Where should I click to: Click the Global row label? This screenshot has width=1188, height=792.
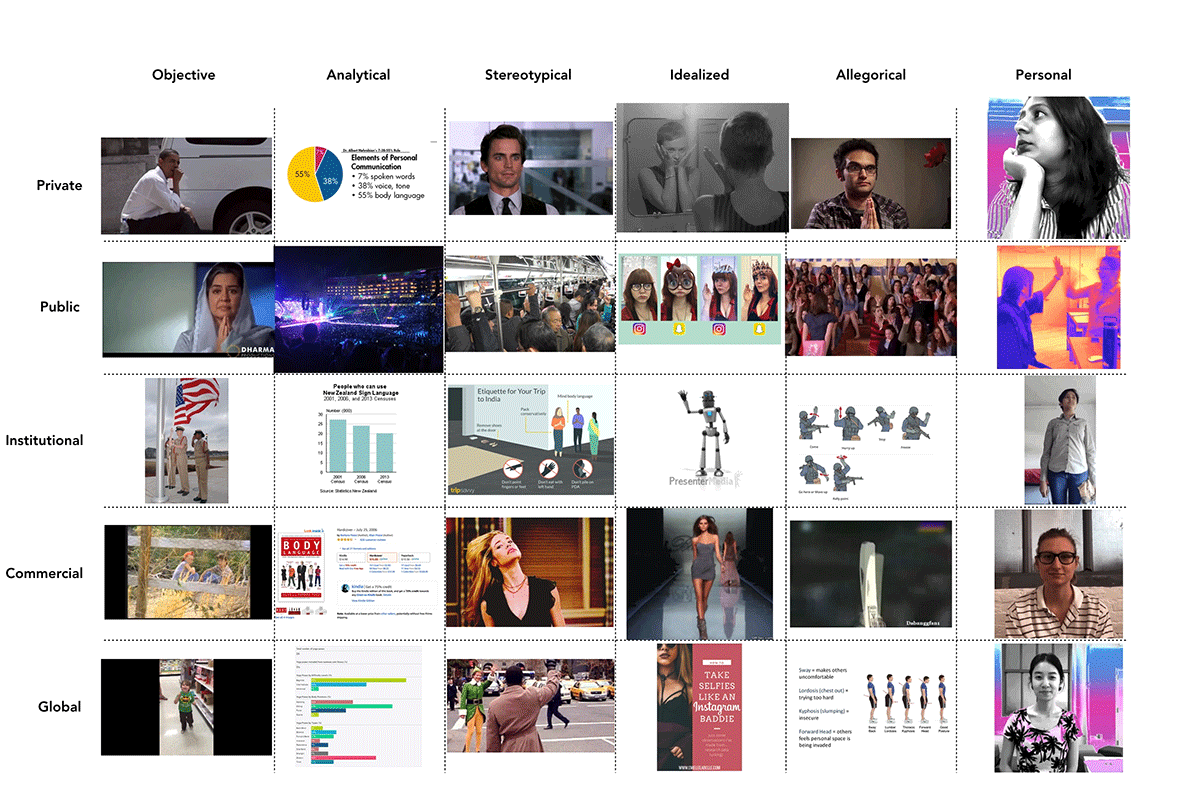[59, 707]
